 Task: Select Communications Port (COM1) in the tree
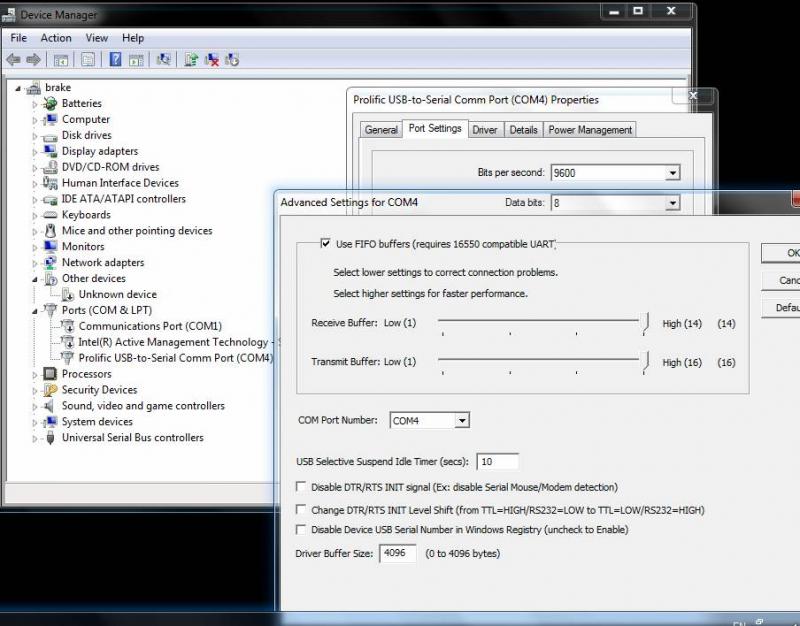[150, 326]
